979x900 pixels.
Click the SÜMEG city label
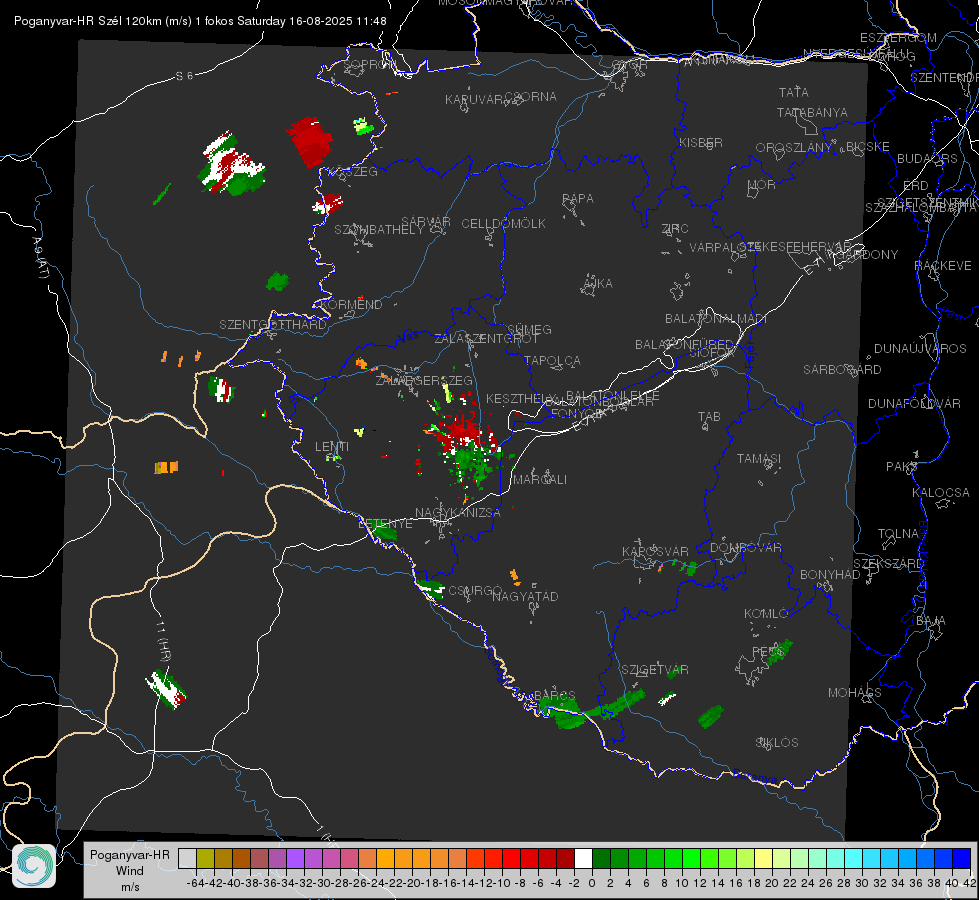(529, 329)
